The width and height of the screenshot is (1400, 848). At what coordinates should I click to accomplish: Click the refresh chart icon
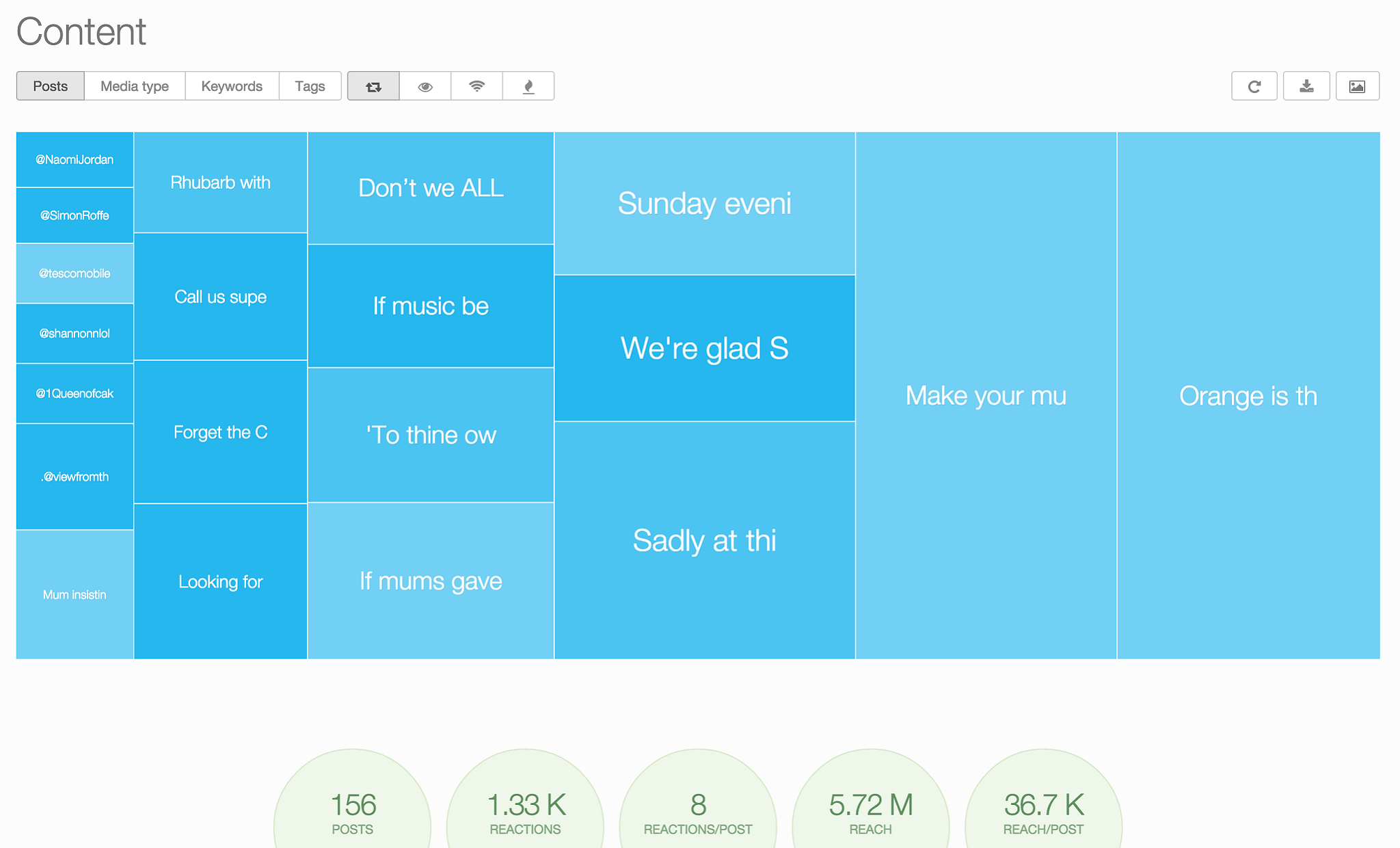pyautogui.click(x=1254, y=86)
